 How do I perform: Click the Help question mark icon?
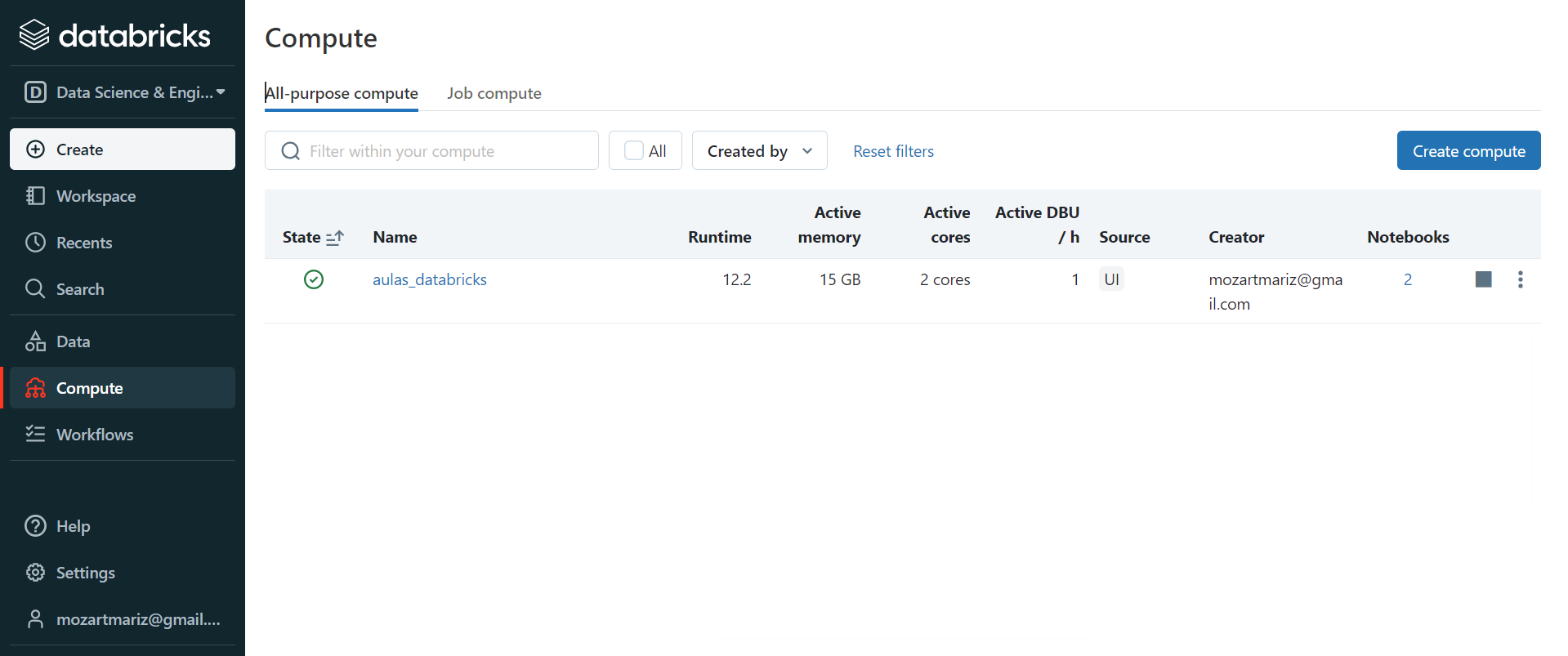[35, 526]
